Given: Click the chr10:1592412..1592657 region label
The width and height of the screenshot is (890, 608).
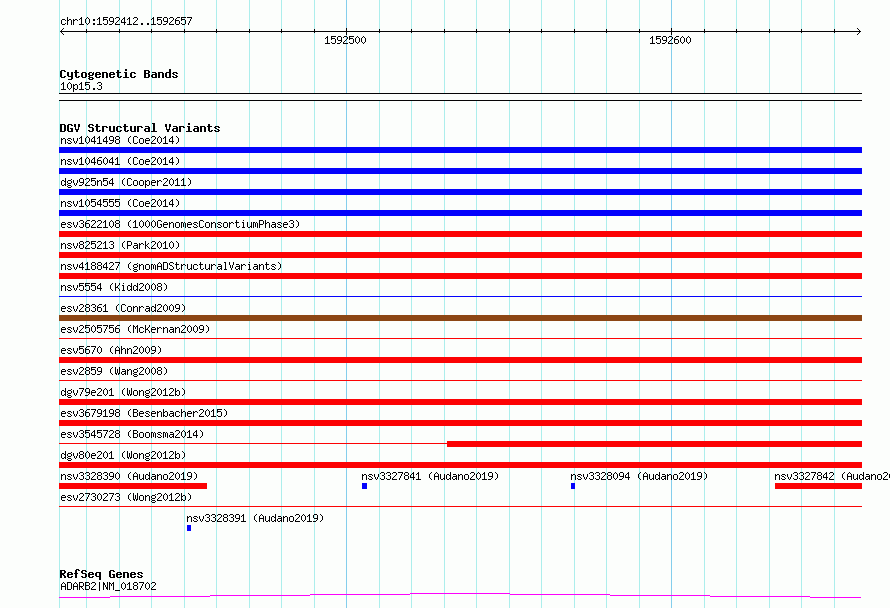Looking at the screenshot, I should tap(126, 22).
